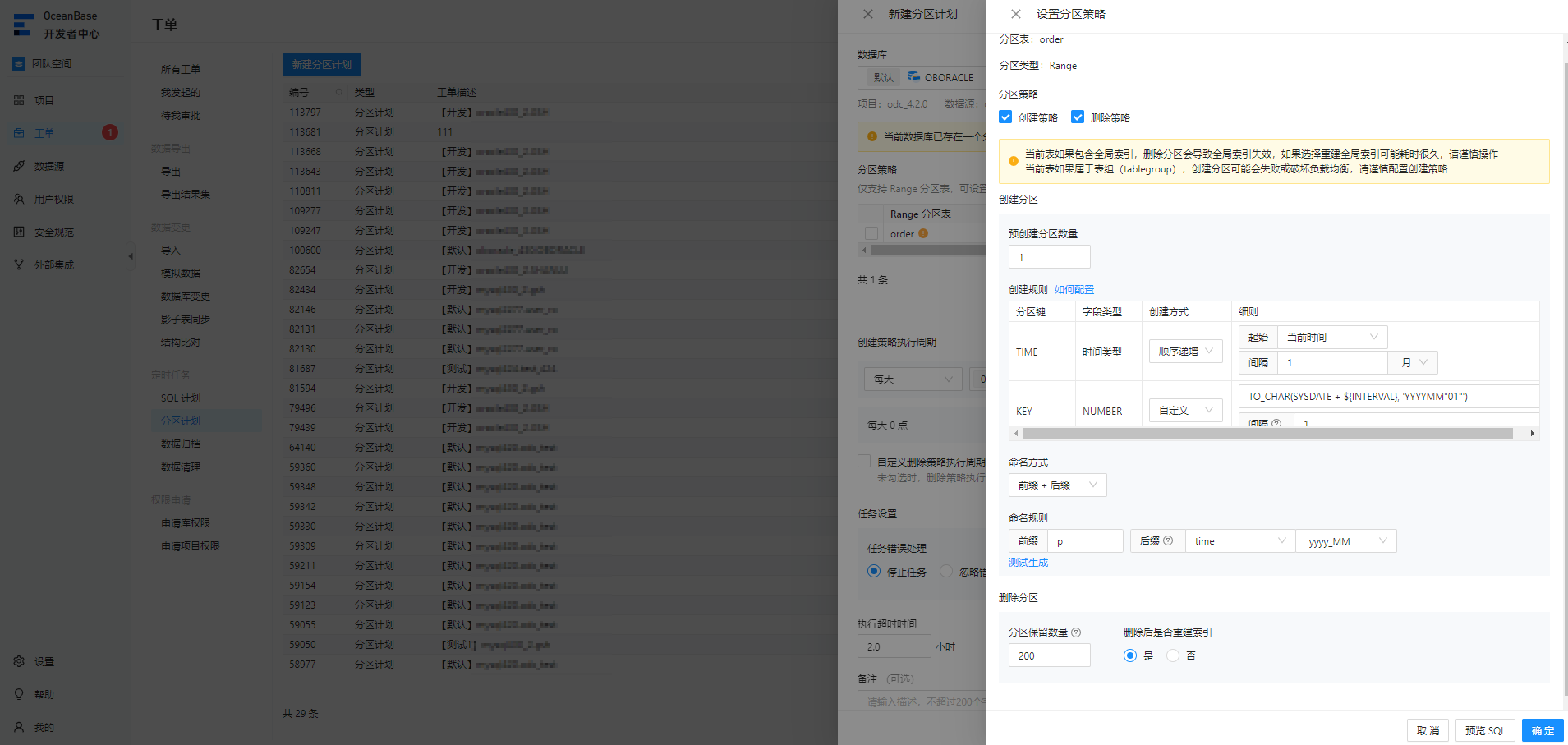Image resolution: width=1568 pixels, height=745 pixels.
Task: Open 设置 gear icon in sidebar
Action: coord(19,661)
